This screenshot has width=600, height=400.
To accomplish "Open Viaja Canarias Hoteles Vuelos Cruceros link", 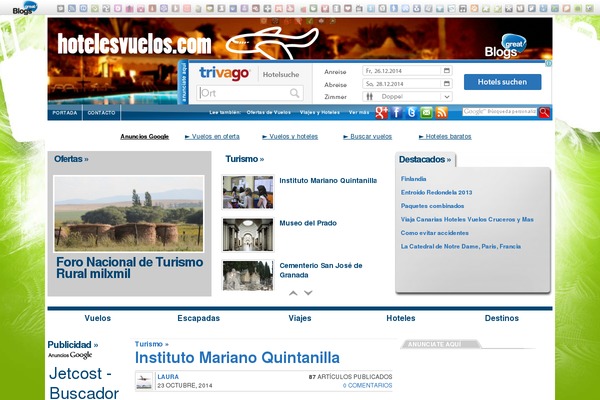I will click(x=467, y=219).
